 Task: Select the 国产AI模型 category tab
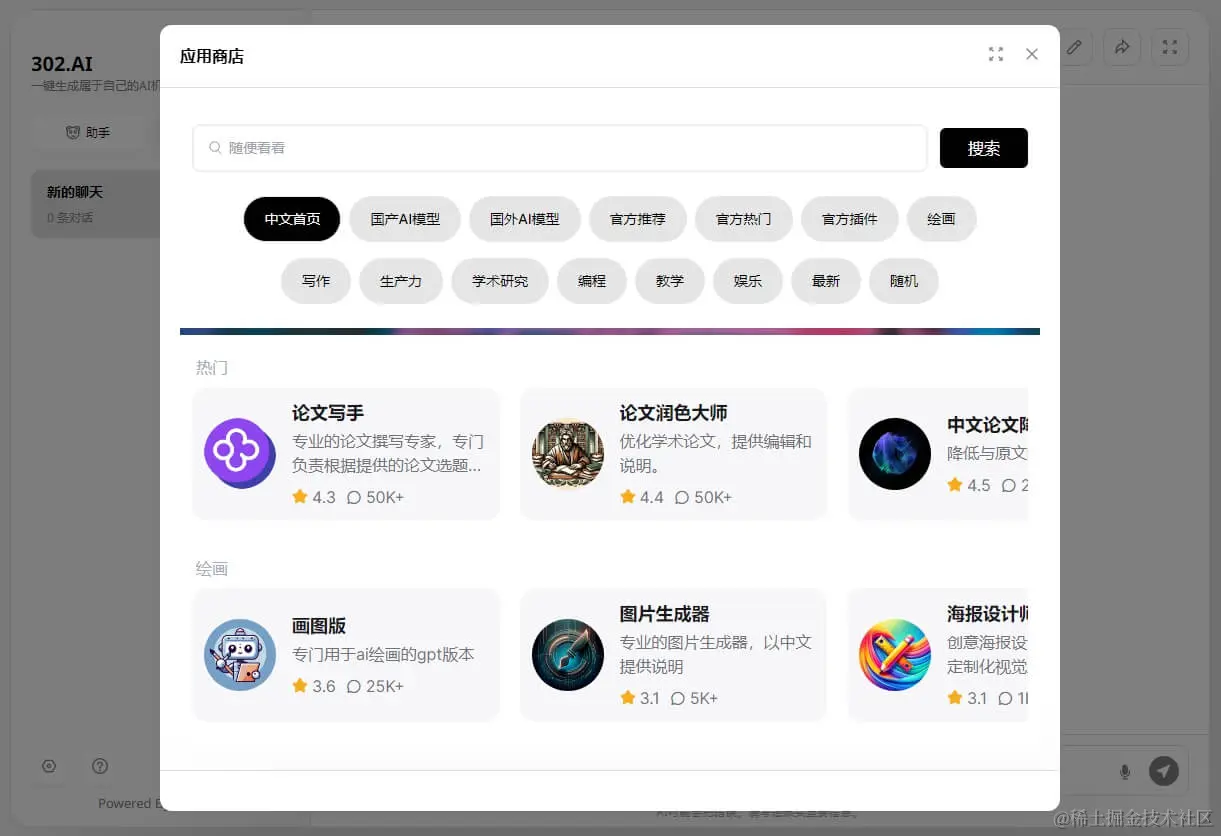[405, 219]
